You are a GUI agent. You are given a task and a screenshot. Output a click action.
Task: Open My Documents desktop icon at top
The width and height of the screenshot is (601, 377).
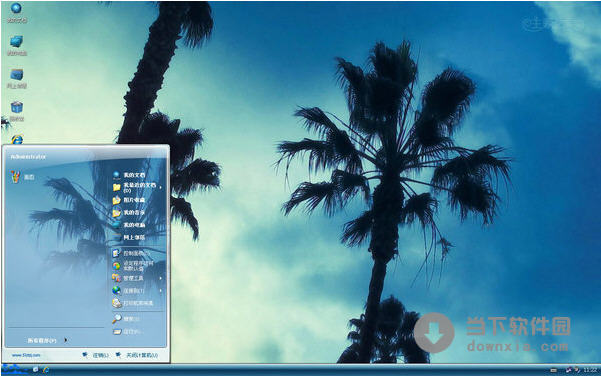coord(16,12)
